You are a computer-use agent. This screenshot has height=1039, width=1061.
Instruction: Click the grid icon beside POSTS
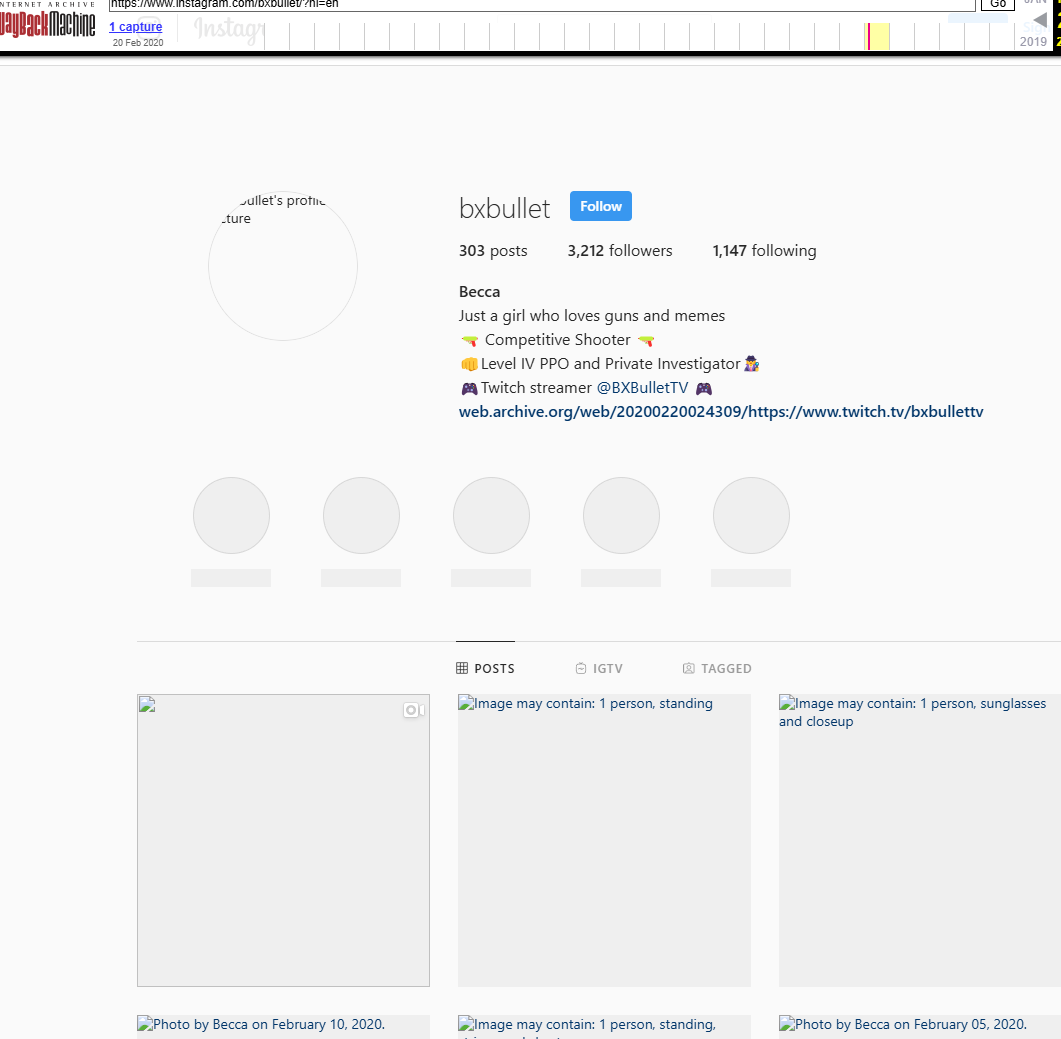pyautogui.click(x=462, y=668)
